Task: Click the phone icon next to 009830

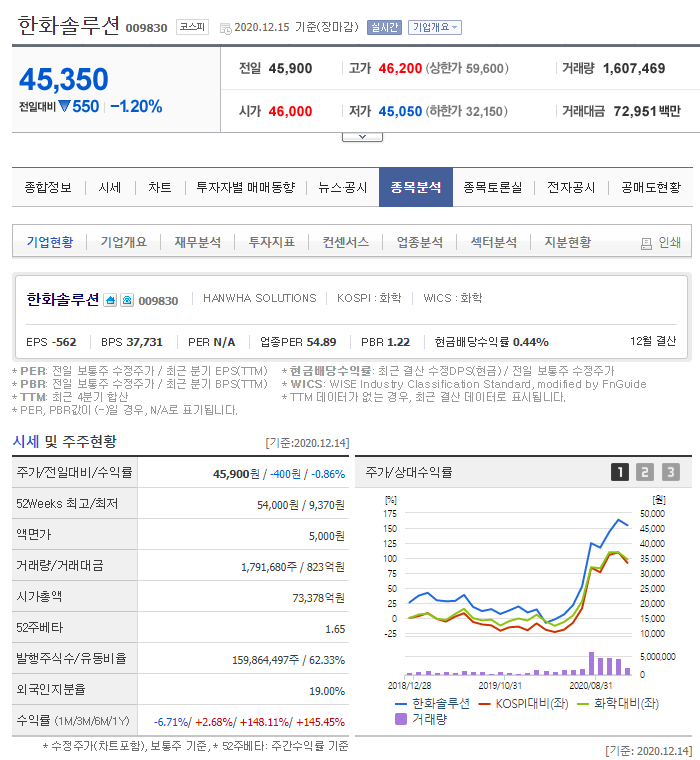Action: point(127,301)
